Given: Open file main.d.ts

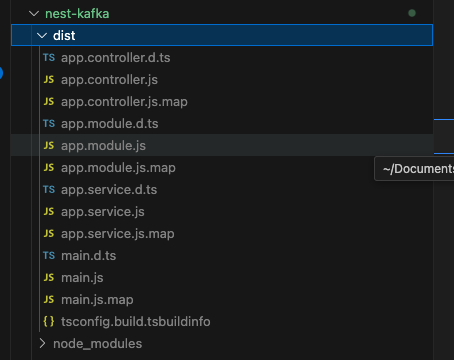Looking at the screenshot, I should (88, 256).
